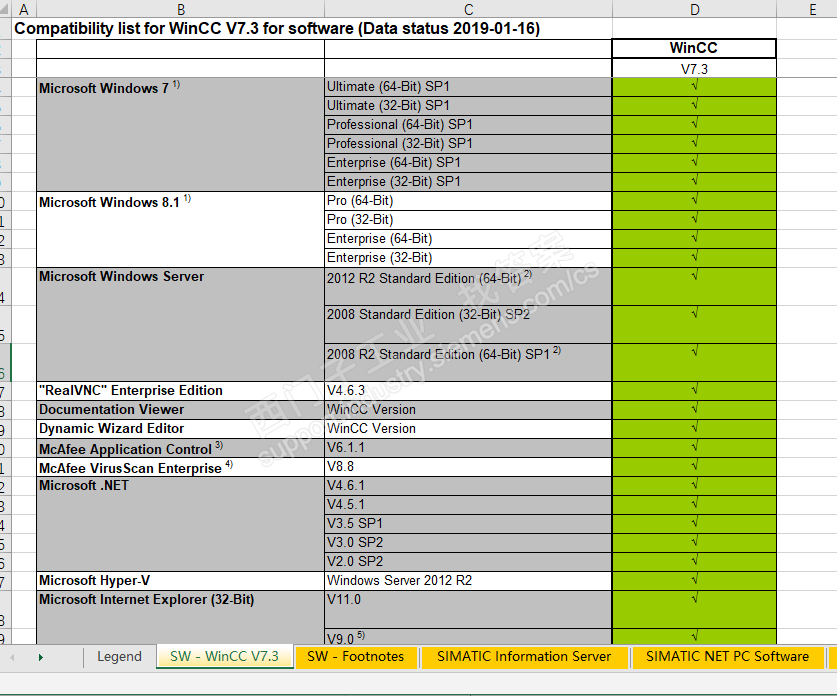837x696 pixels.
Task: Select WinCC Version cell beside Dynamic Wizard Editor
Action: click(x=468, y=429)
